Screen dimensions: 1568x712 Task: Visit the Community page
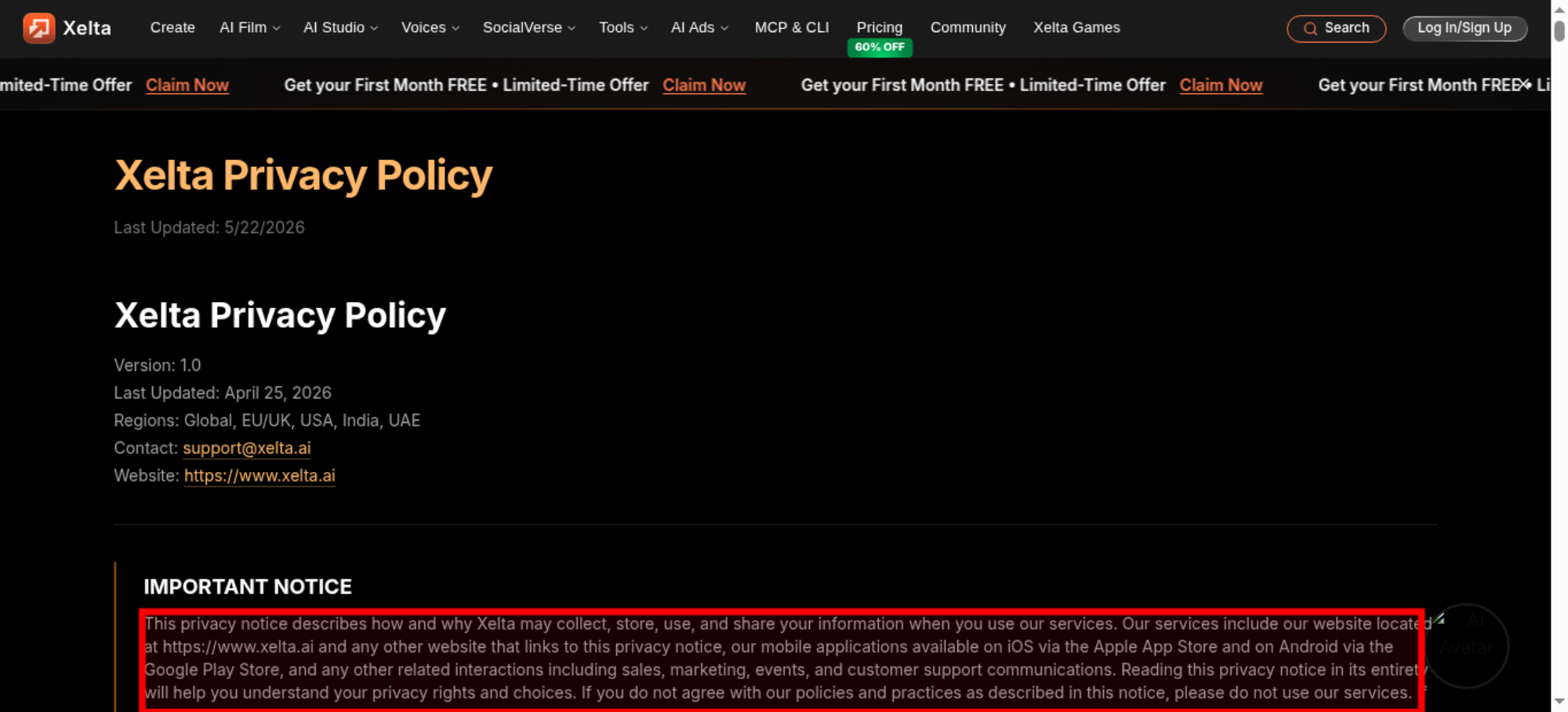(967, 28)
